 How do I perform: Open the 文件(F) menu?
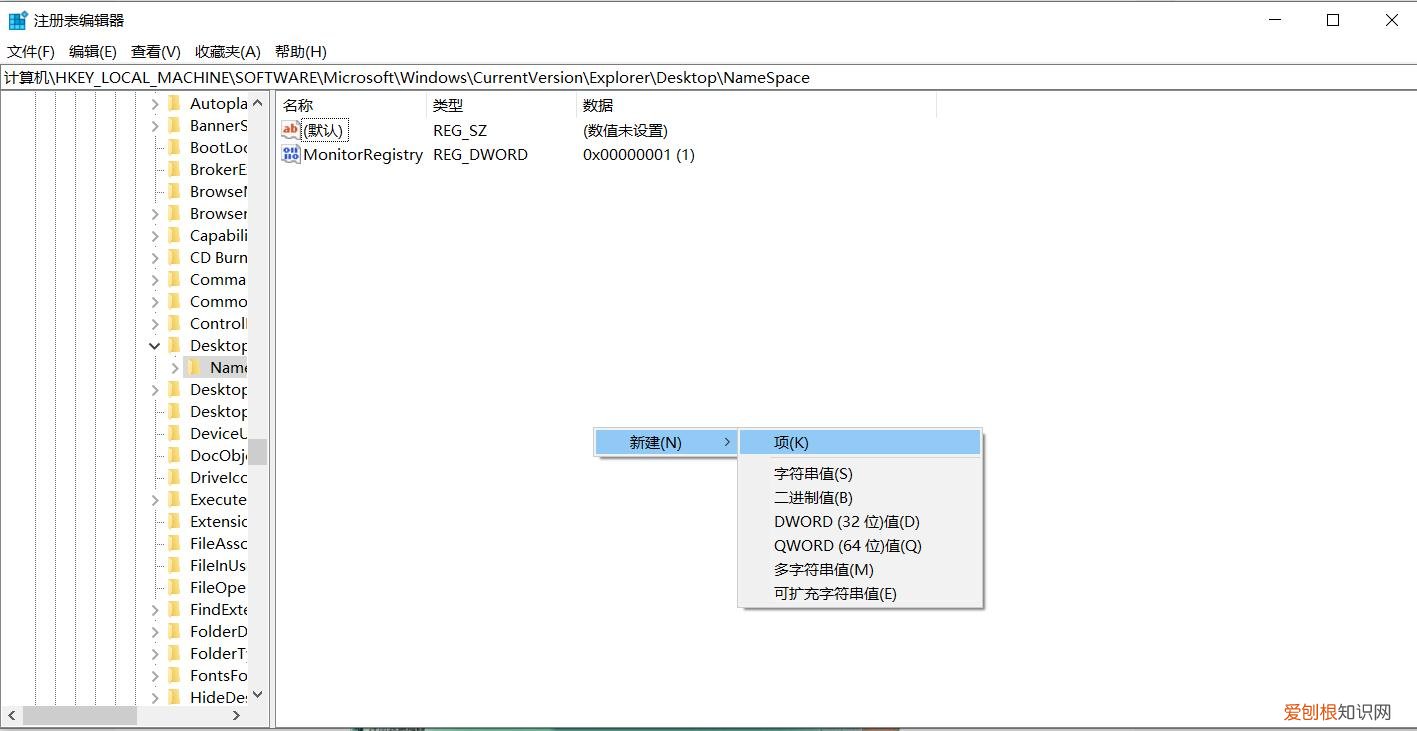(x=31, y=51)
